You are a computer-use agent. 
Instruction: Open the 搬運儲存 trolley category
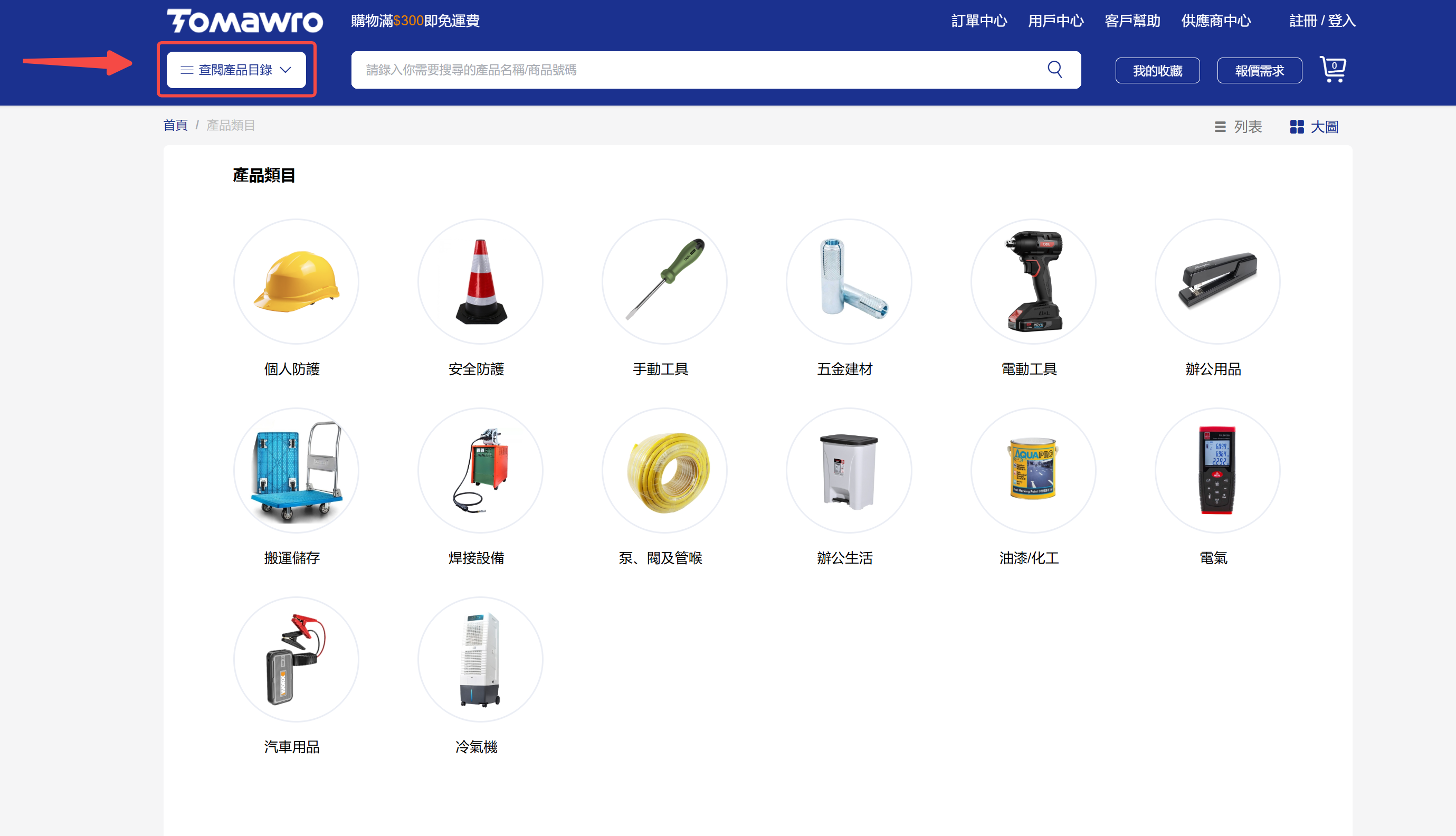(296, 470)
